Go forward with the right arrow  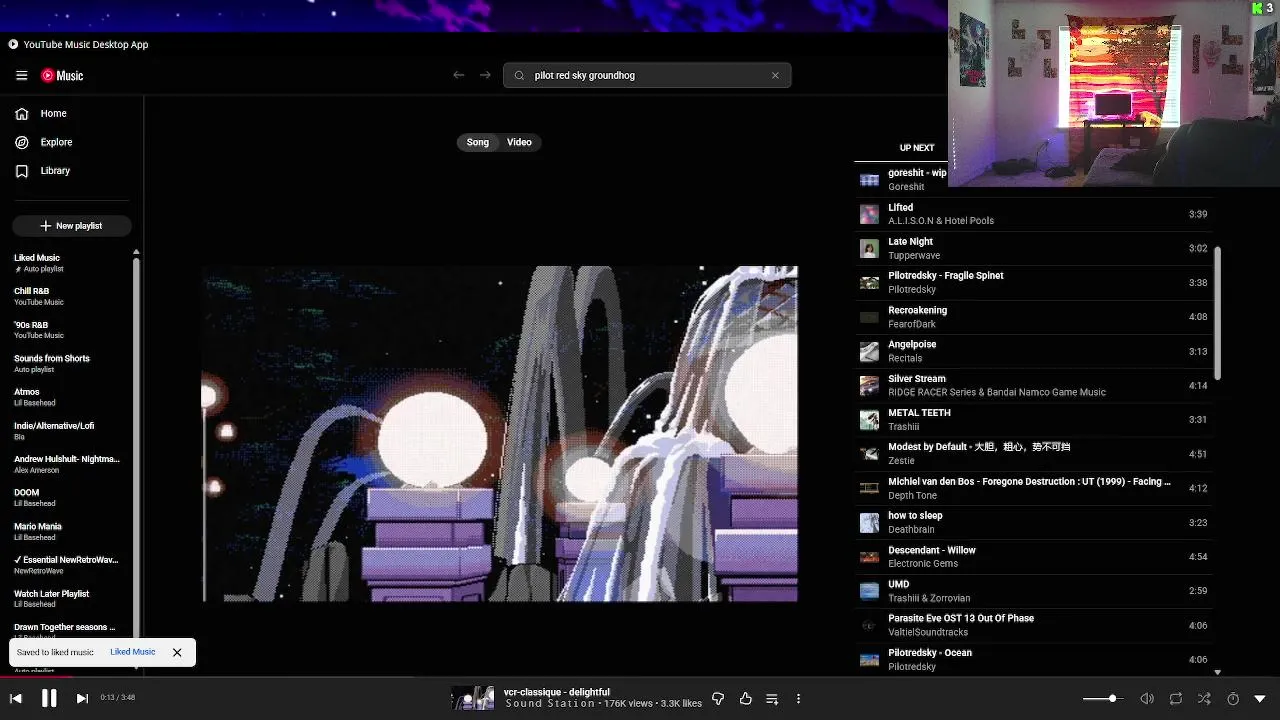pyautogui.click(x=485, y=75)
